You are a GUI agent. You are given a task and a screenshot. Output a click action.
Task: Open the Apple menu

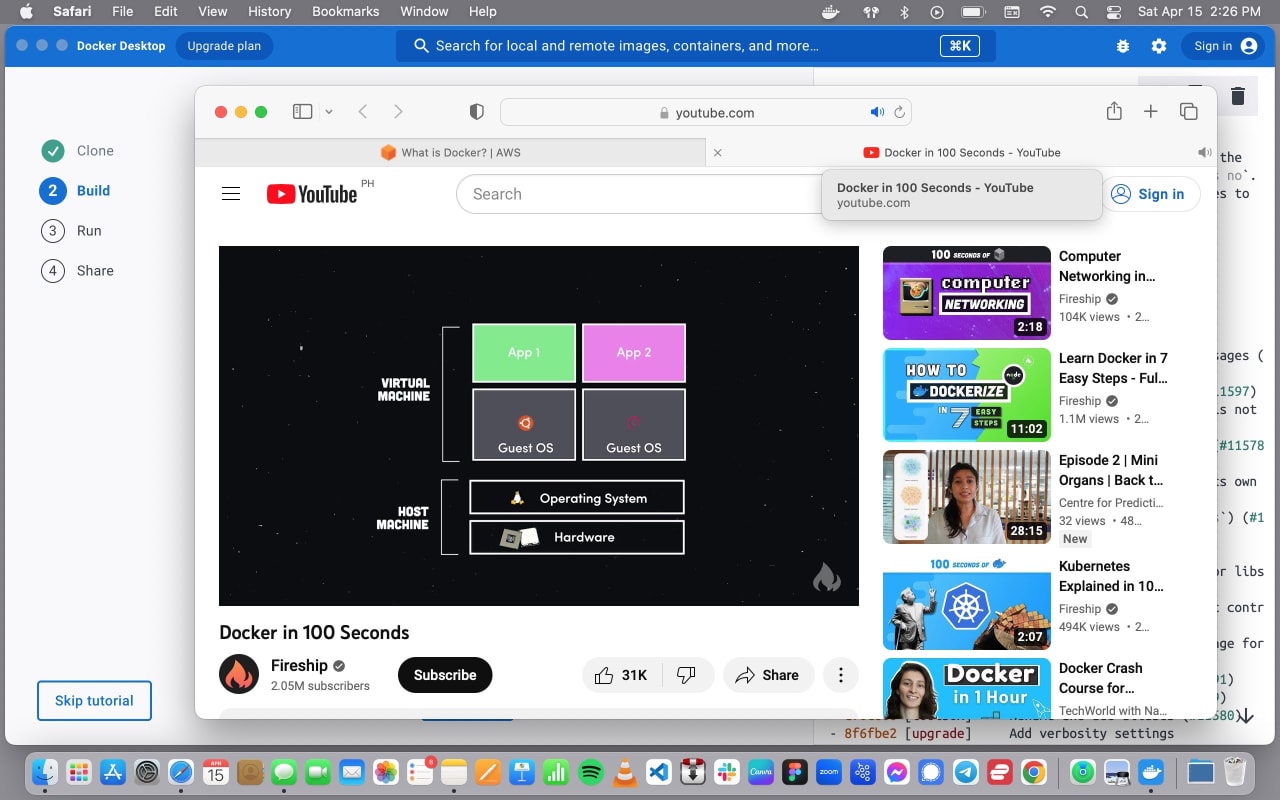[x=26, y=12]
